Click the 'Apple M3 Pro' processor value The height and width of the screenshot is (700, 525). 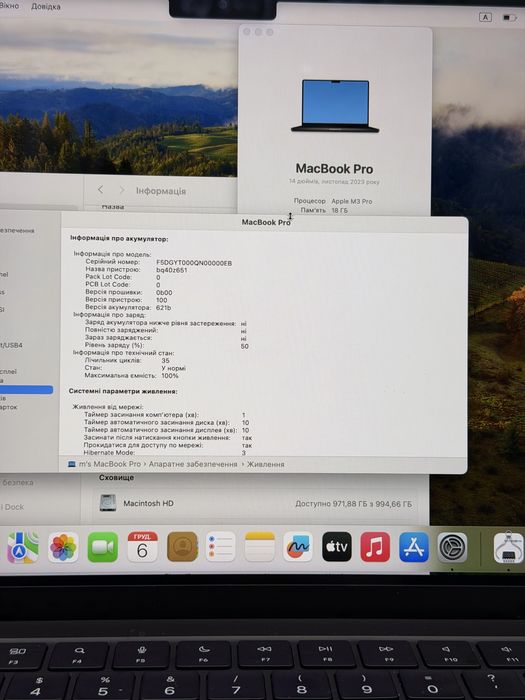352,201
